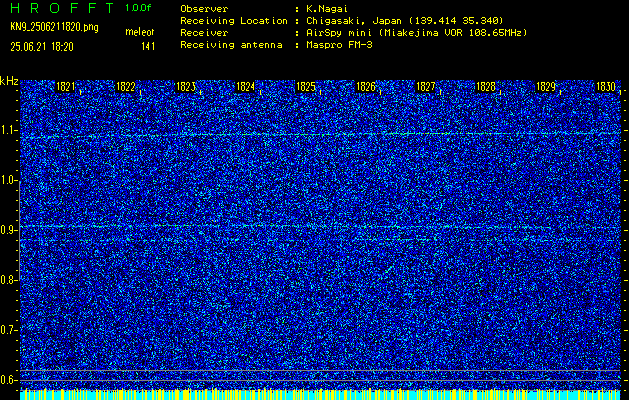Click the 1822 time marker label
The image size is (629, 400).
126,87
